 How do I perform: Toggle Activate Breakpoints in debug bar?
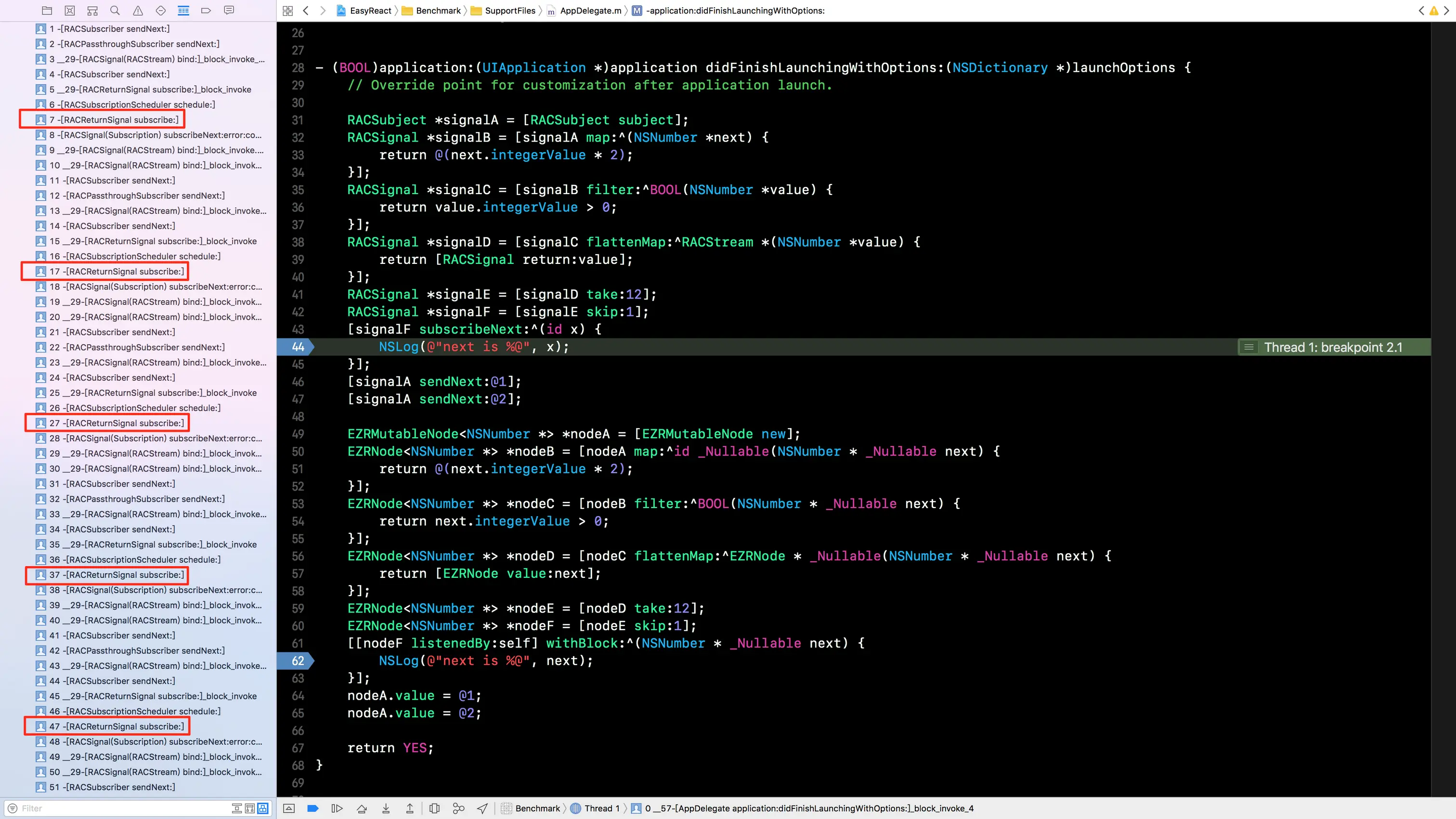pyautogui.click(x=312, y=808)
